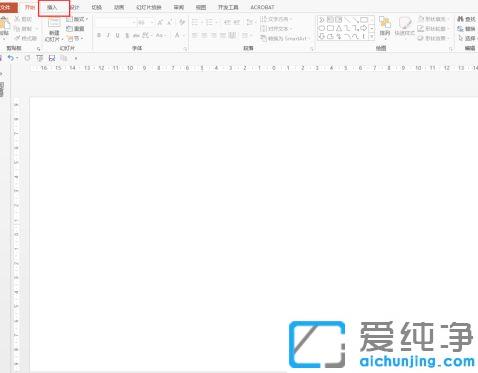Open the 版式 (Layout) dropdown
Viewport: 478px width, 373px height.
pyautogui.click(x=77, y=19)
